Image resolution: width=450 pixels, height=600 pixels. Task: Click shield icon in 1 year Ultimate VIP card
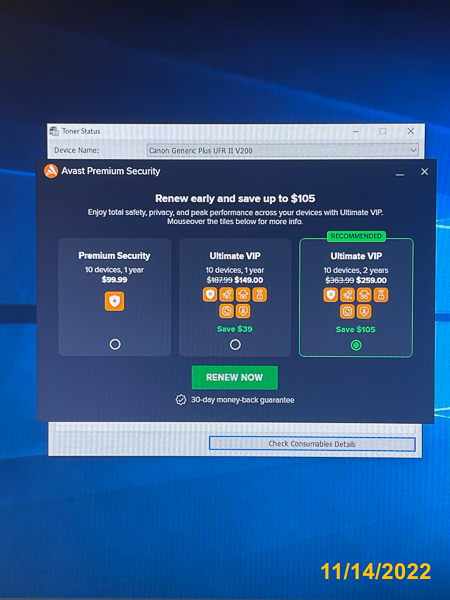210,295
